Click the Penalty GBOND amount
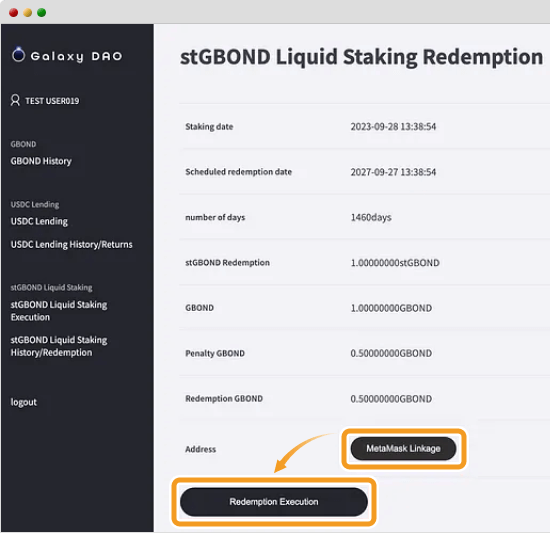 (x=391, y=353)
